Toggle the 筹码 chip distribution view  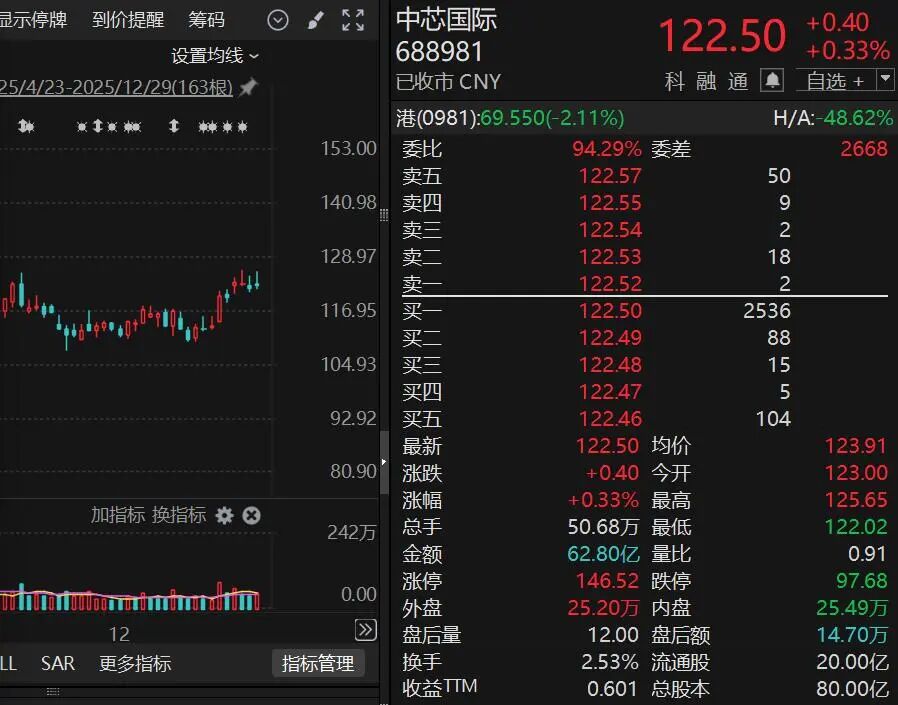click(207, 20)
